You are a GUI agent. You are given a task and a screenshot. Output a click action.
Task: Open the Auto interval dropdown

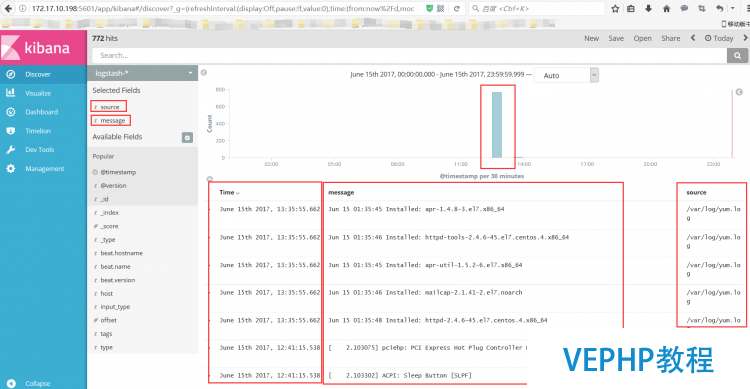click(566, 75)
